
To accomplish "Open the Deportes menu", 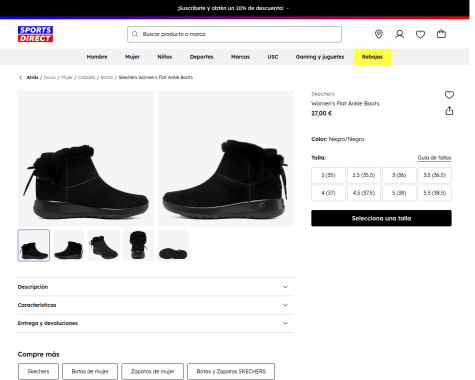I will (201, 57).
